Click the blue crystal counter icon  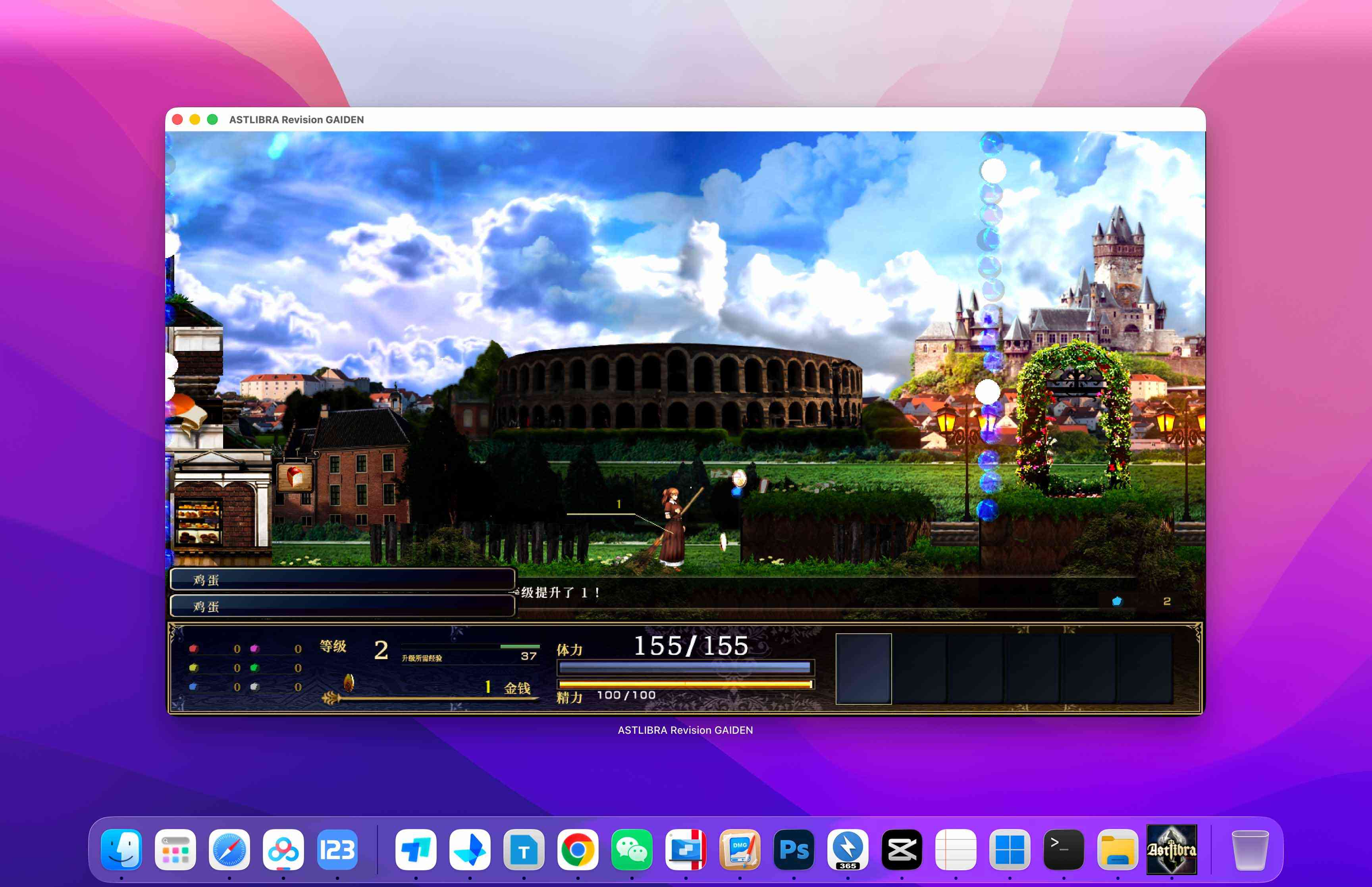(x=1117, y=601)
